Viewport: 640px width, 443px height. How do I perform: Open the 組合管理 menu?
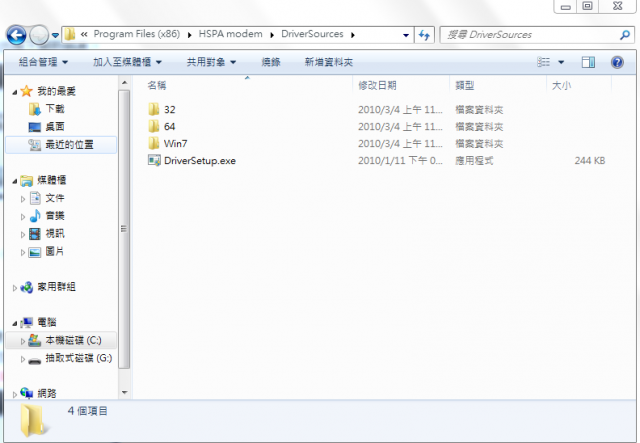pyautogui.click(x=43, y=62)
